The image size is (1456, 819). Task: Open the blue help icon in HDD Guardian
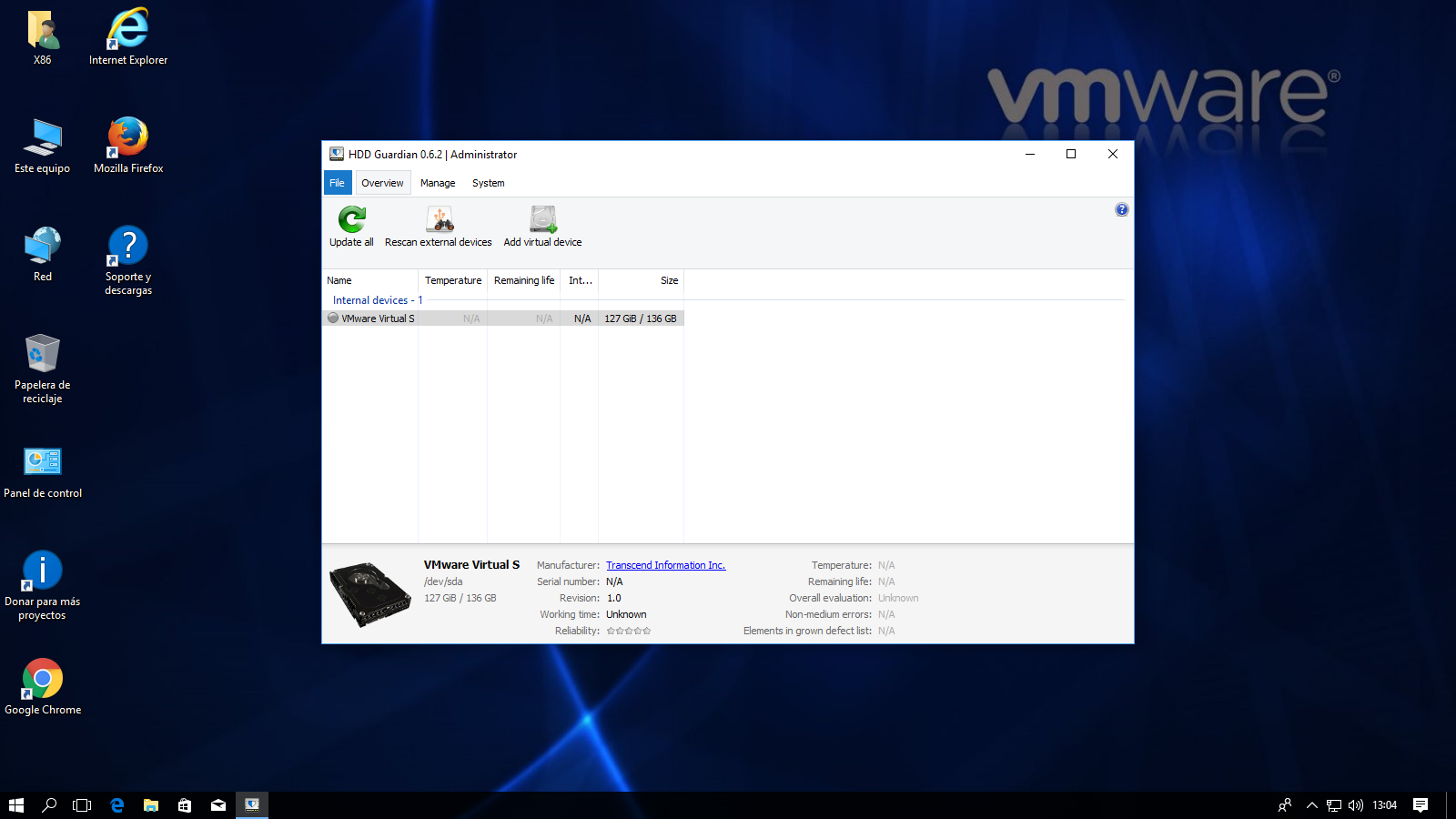click(1122, 209)
